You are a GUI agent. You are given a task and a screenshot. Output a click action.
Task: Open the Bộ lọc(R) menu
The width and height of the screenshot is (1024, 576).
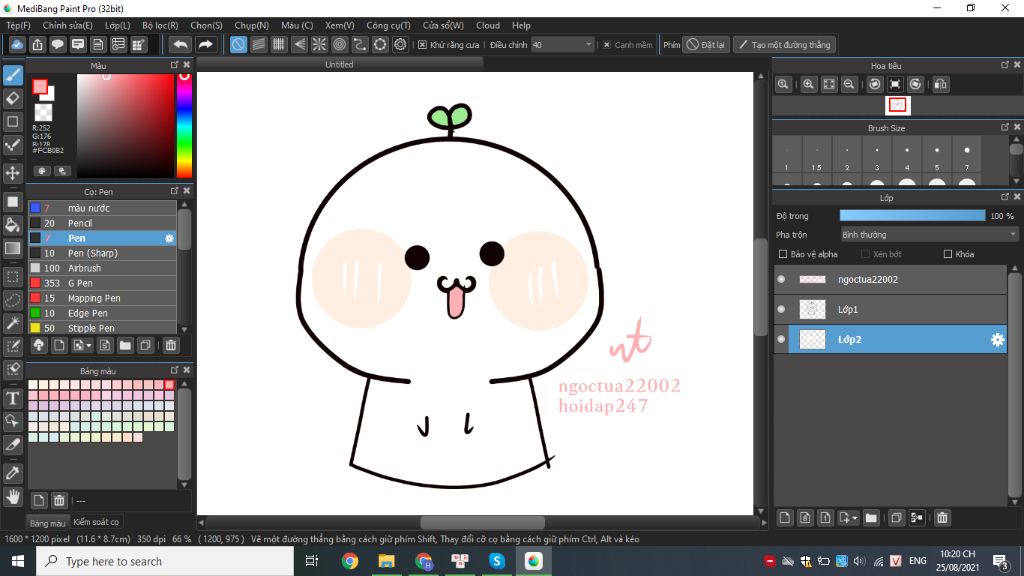160,25
